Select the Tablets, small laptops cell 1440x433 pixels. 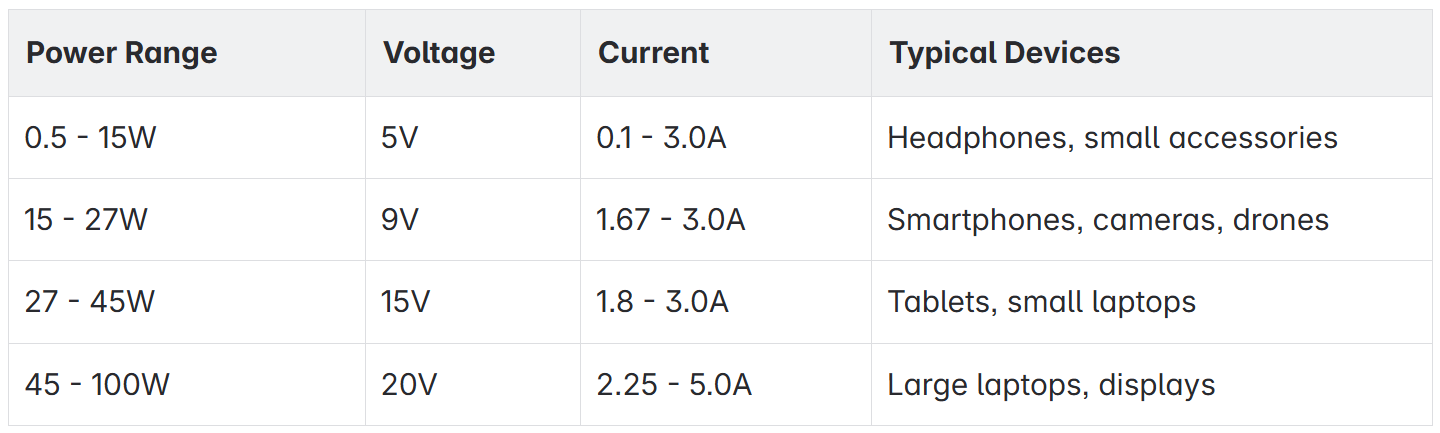(x=1041, y=302)
